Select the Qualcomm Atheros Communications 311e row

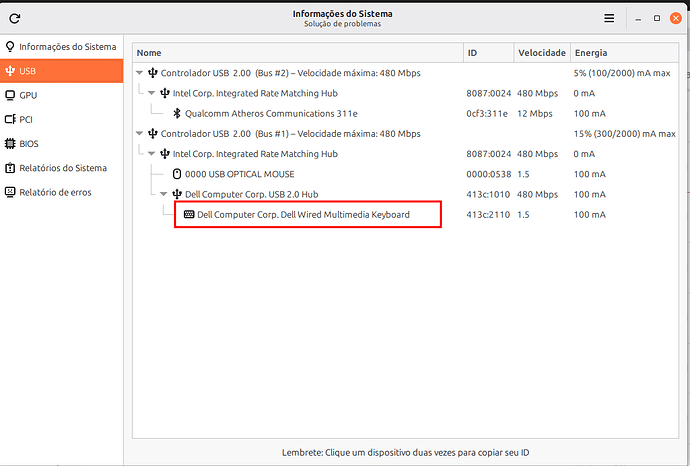click(x=405, y=113)
